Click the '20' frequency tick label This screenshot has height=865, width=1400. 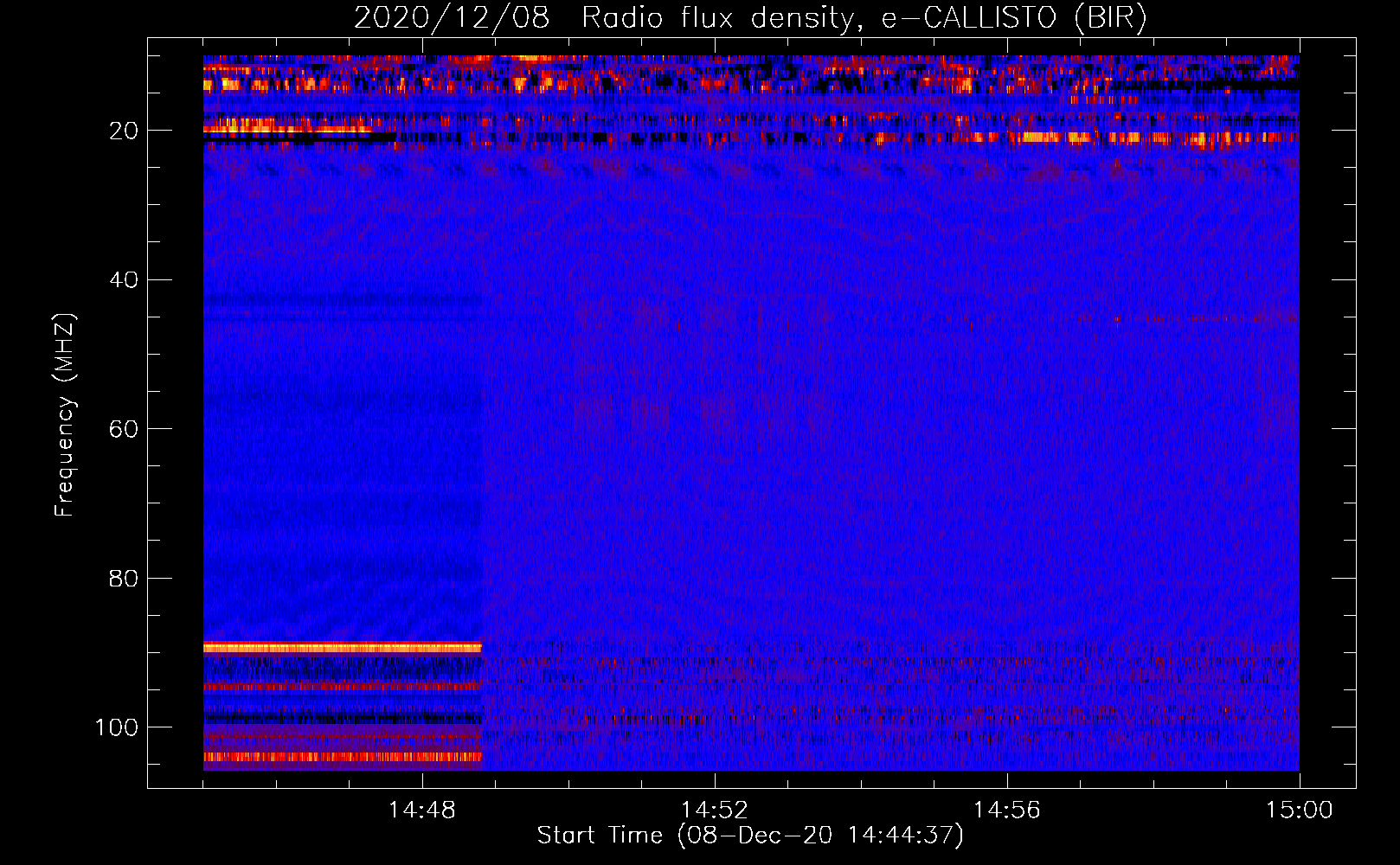tap(125, 131)
